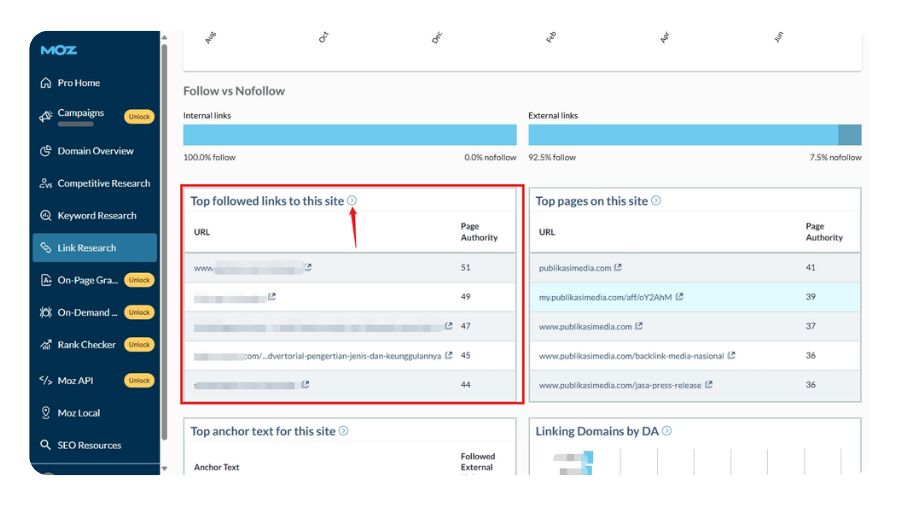The width and height of the screenshot is (900, 506).
Task: Click the Moz API code brackets icon
Action: [x=46, y=380]
